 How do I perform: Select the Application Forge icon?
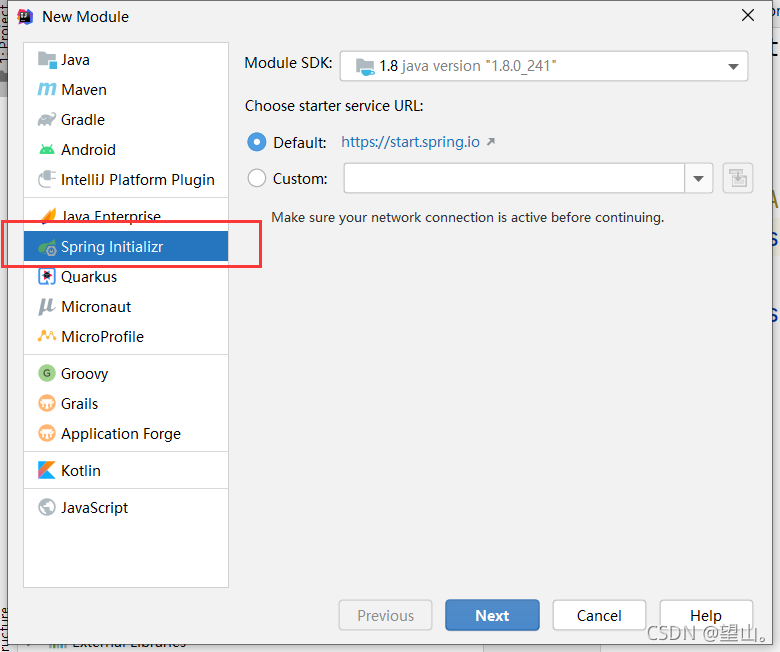[x=47, y=433]
